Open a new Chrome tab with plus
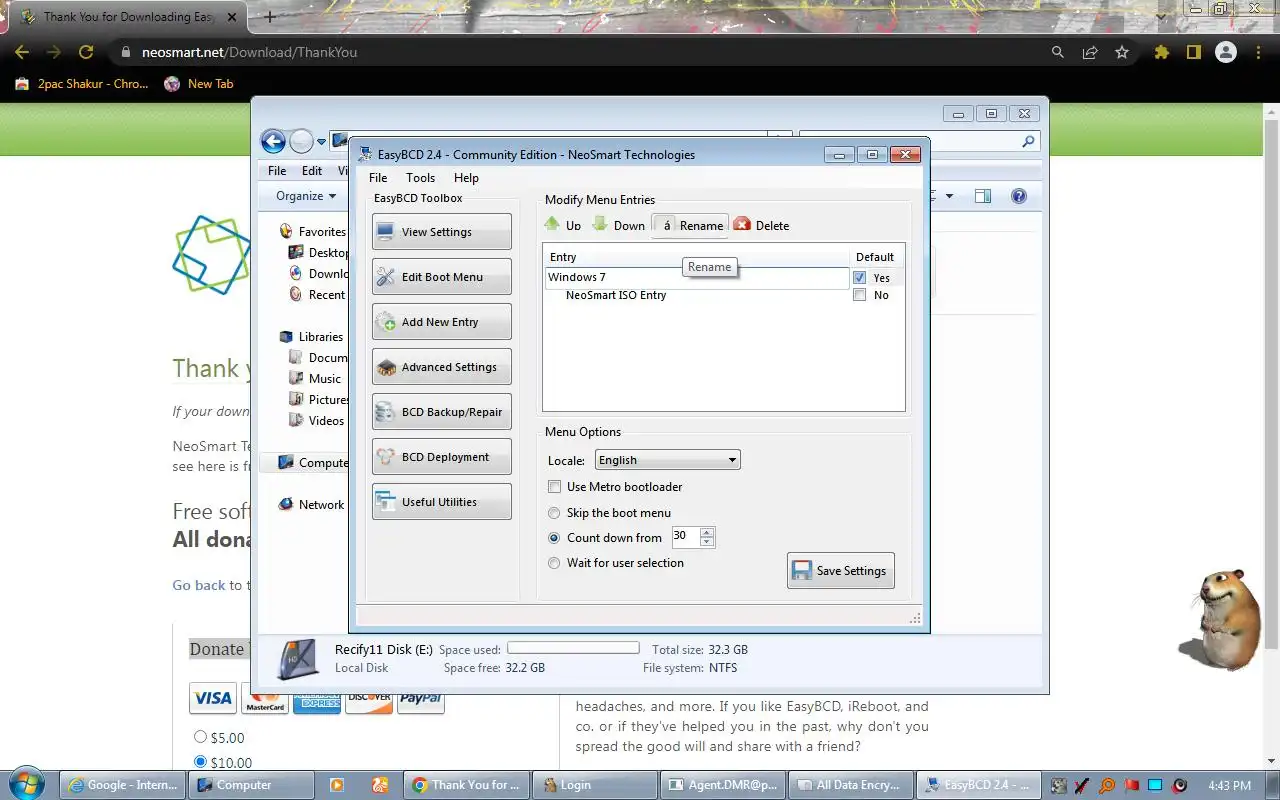 tap(270, 16)
